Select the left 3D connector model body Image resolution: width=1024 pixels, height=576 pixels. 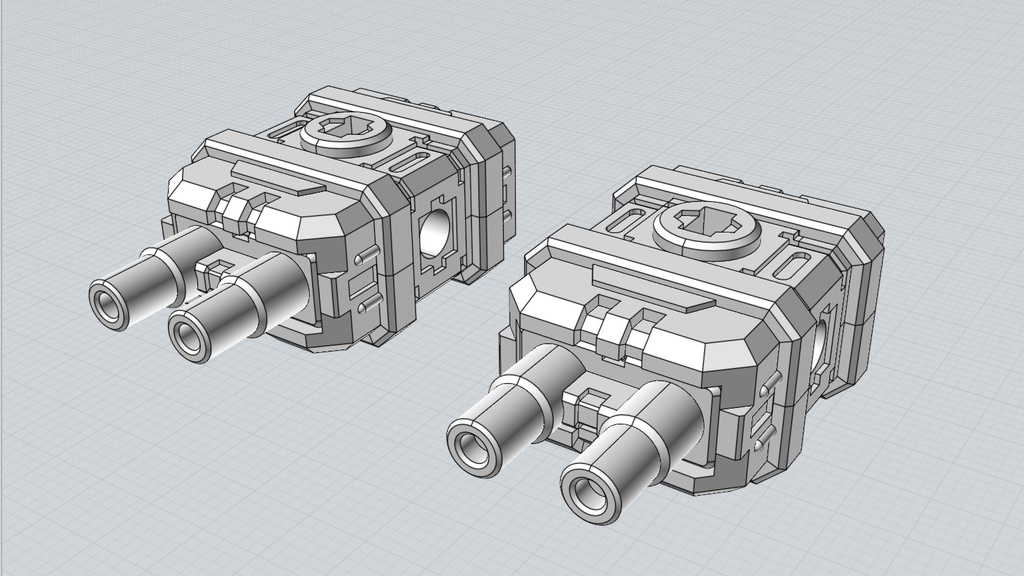tap(302, 223)
